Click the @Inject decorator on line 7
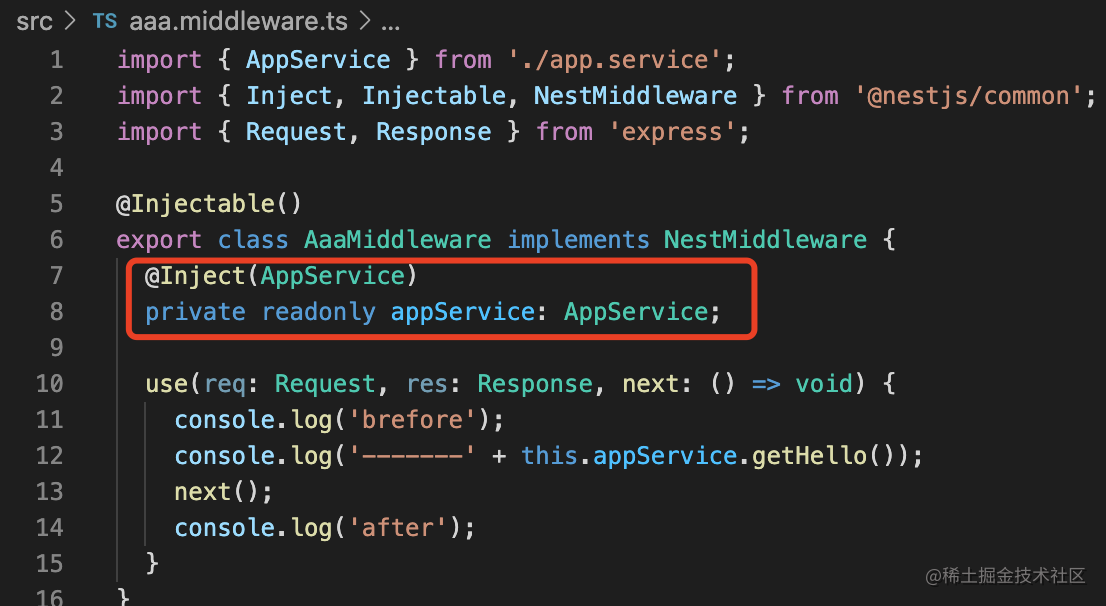This screenshot has height=606, width=1106. tap(195, 275)
